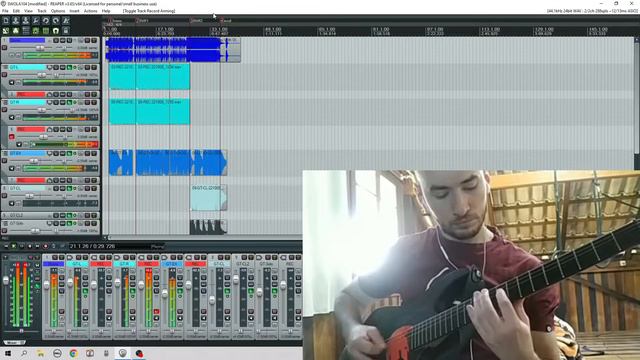This screenshot has width=640, height=360.
Task: Click the FX button on the GT R track
Action: (x=69, y=102)
